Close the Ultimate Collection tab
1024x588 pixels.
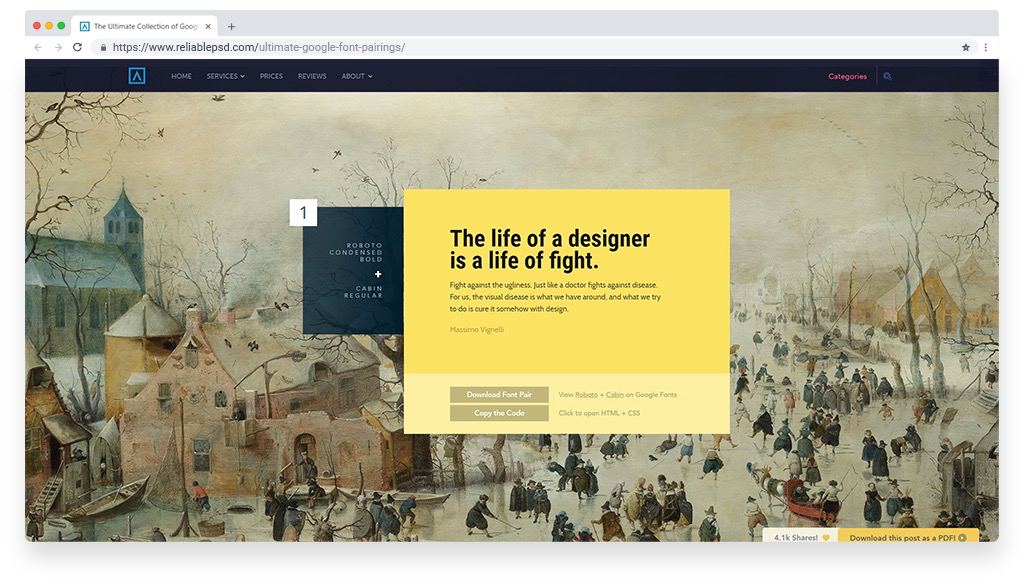pyautogui.click(x=208, y=27)
